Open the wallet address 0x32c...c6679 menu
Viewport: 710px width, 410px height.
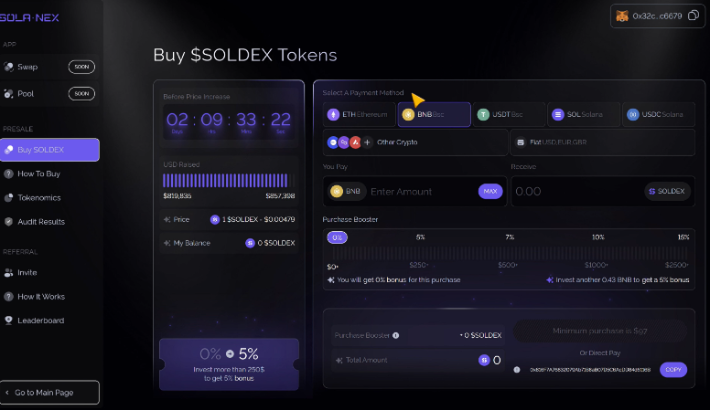[657, 16]
